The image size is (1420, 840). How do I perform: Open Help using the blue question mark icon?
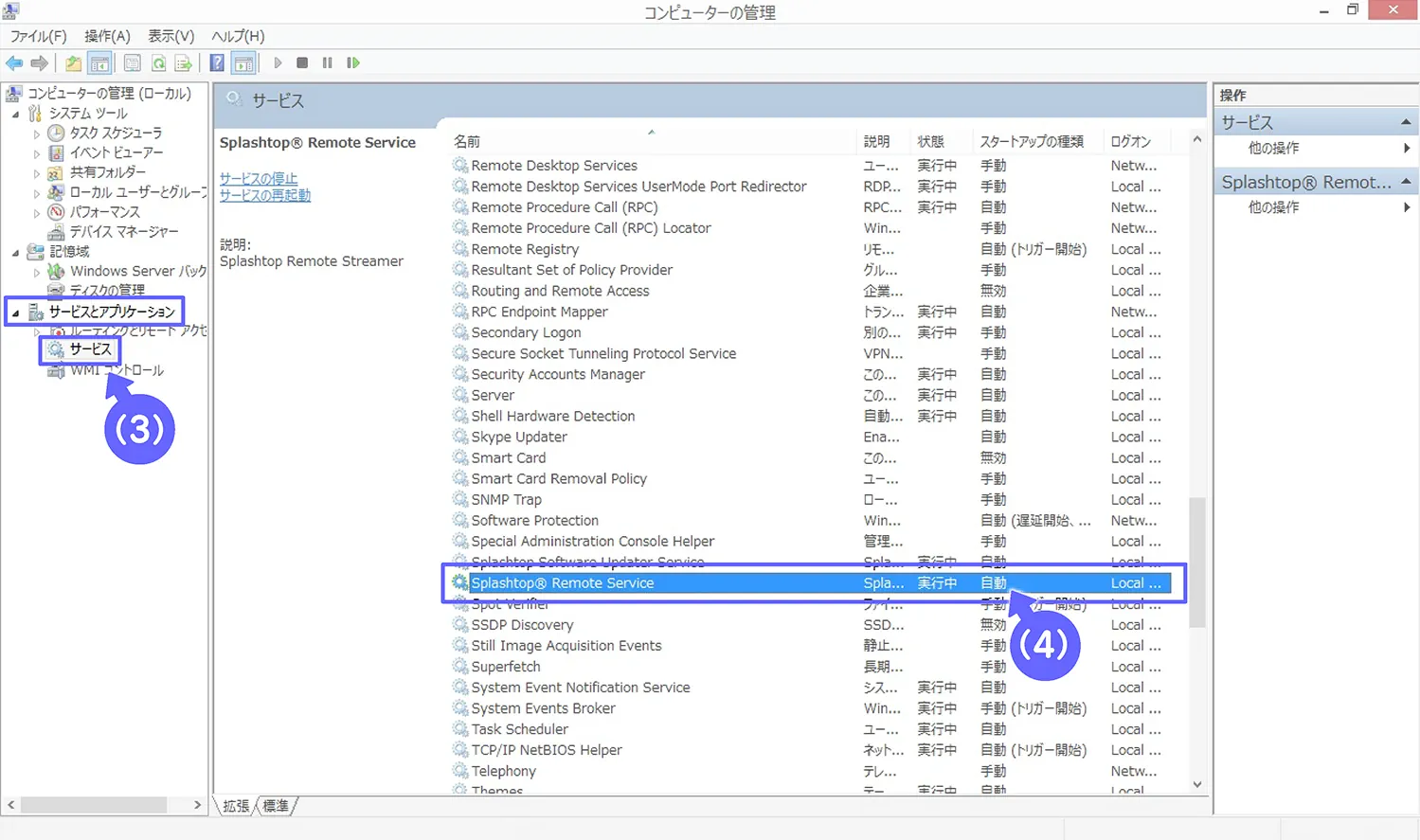[216, 63]
